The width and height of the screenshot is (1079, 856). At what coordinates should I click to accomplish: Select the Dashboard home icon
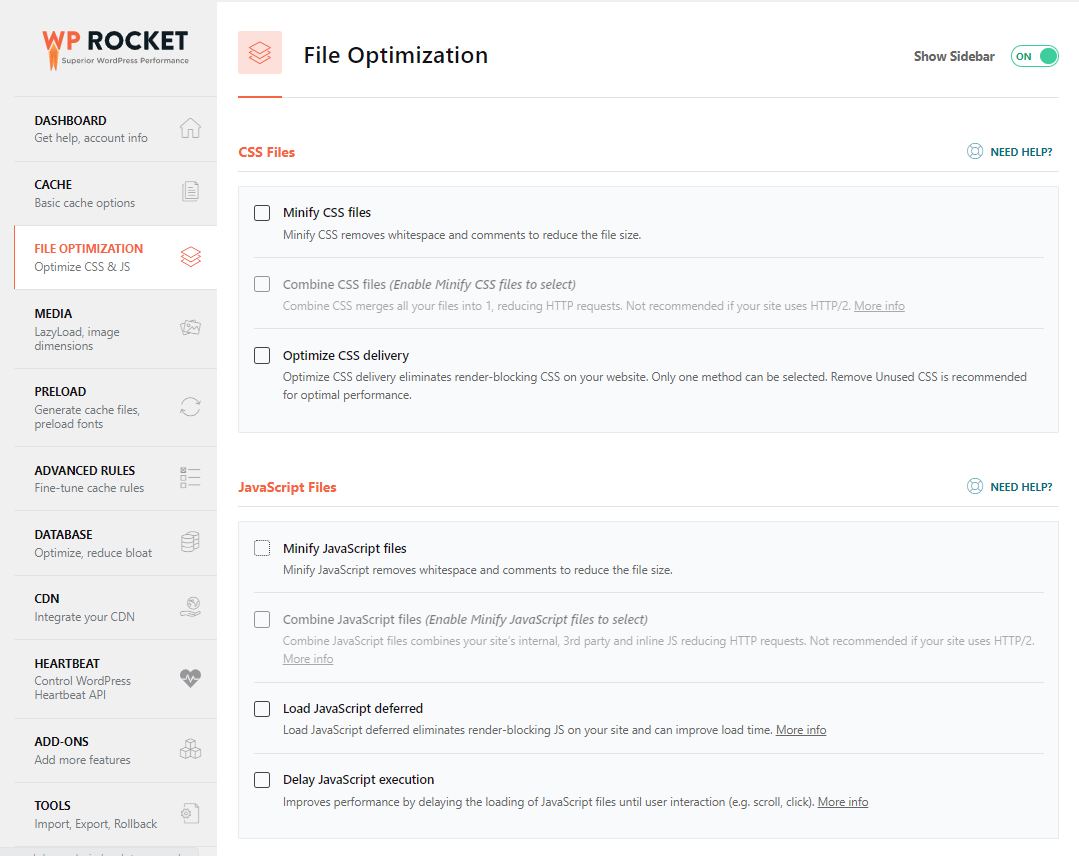(190, 128)
